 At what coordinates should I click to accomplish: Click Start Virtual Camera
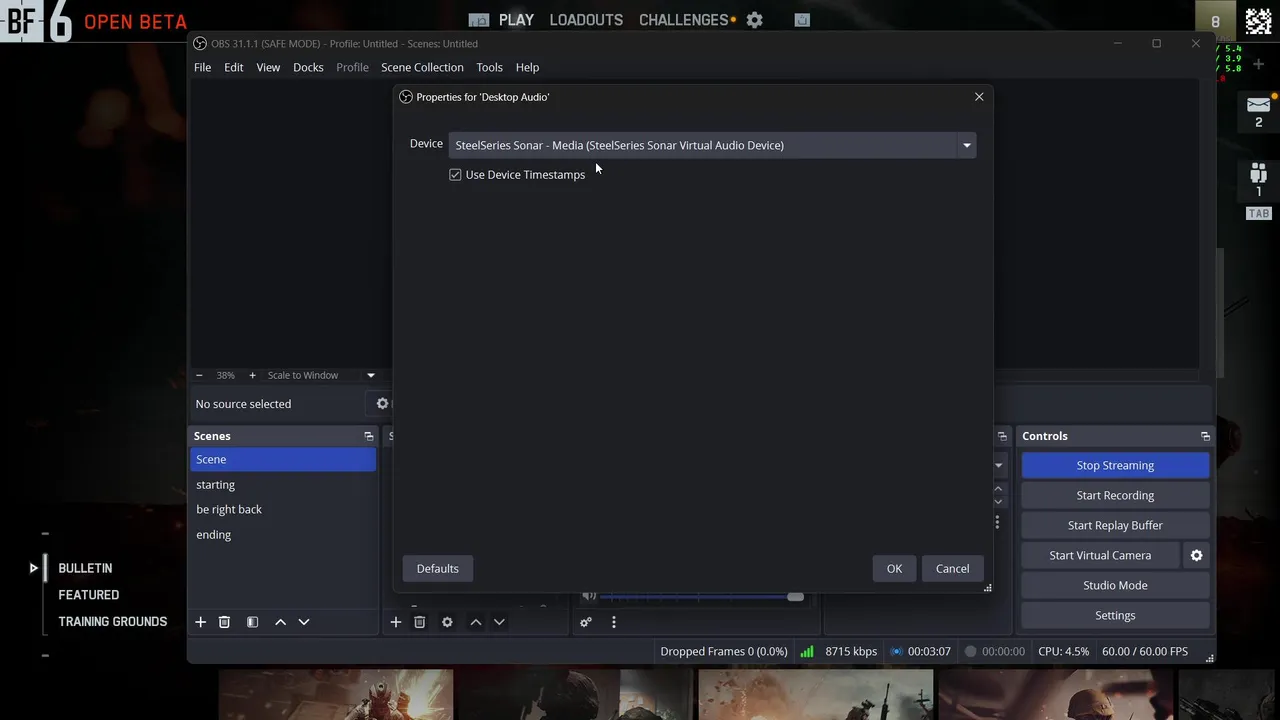coord(1100,555)
